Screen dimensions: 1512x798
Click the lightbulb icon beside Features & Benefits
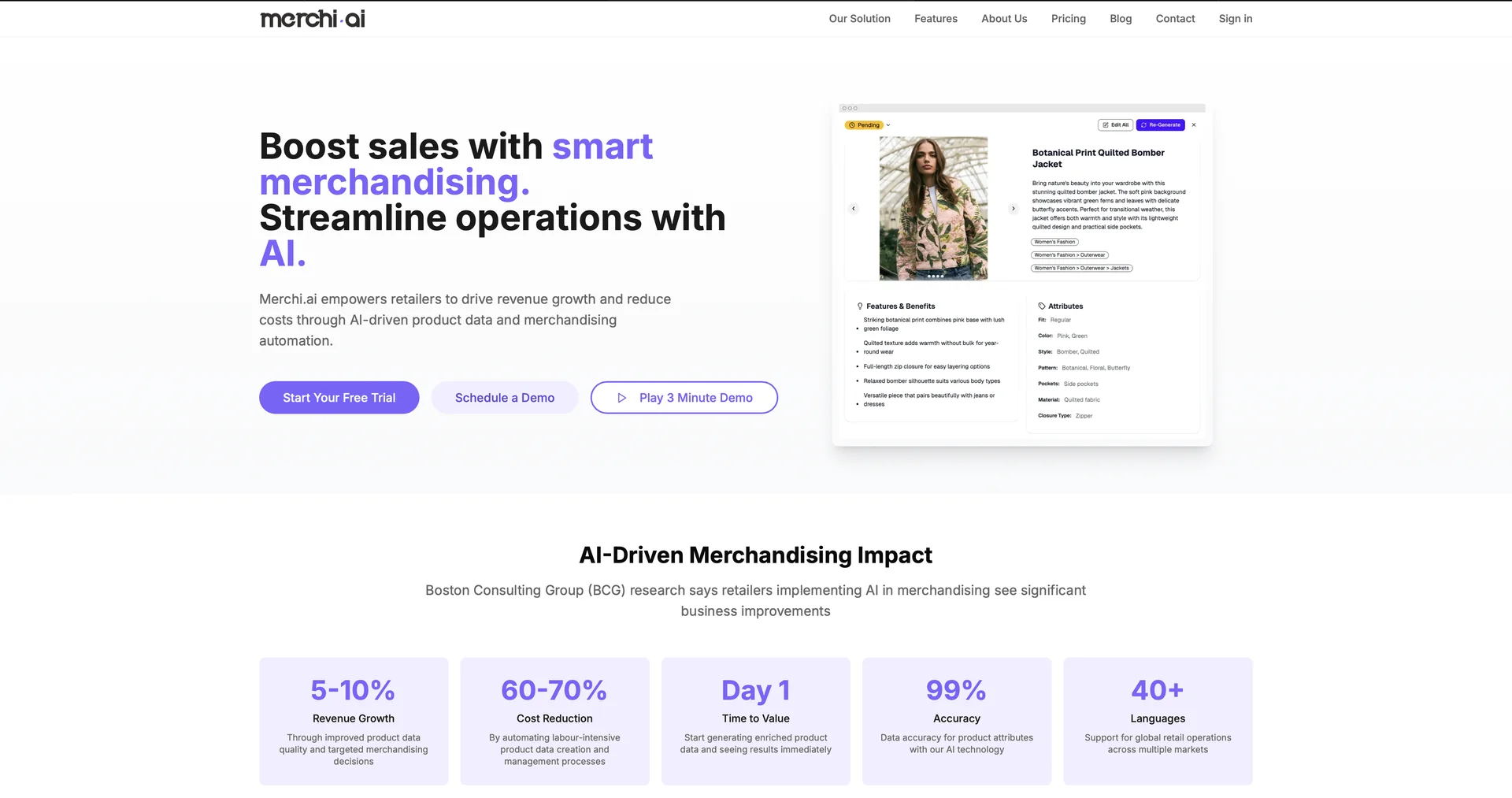pos(860,306)
